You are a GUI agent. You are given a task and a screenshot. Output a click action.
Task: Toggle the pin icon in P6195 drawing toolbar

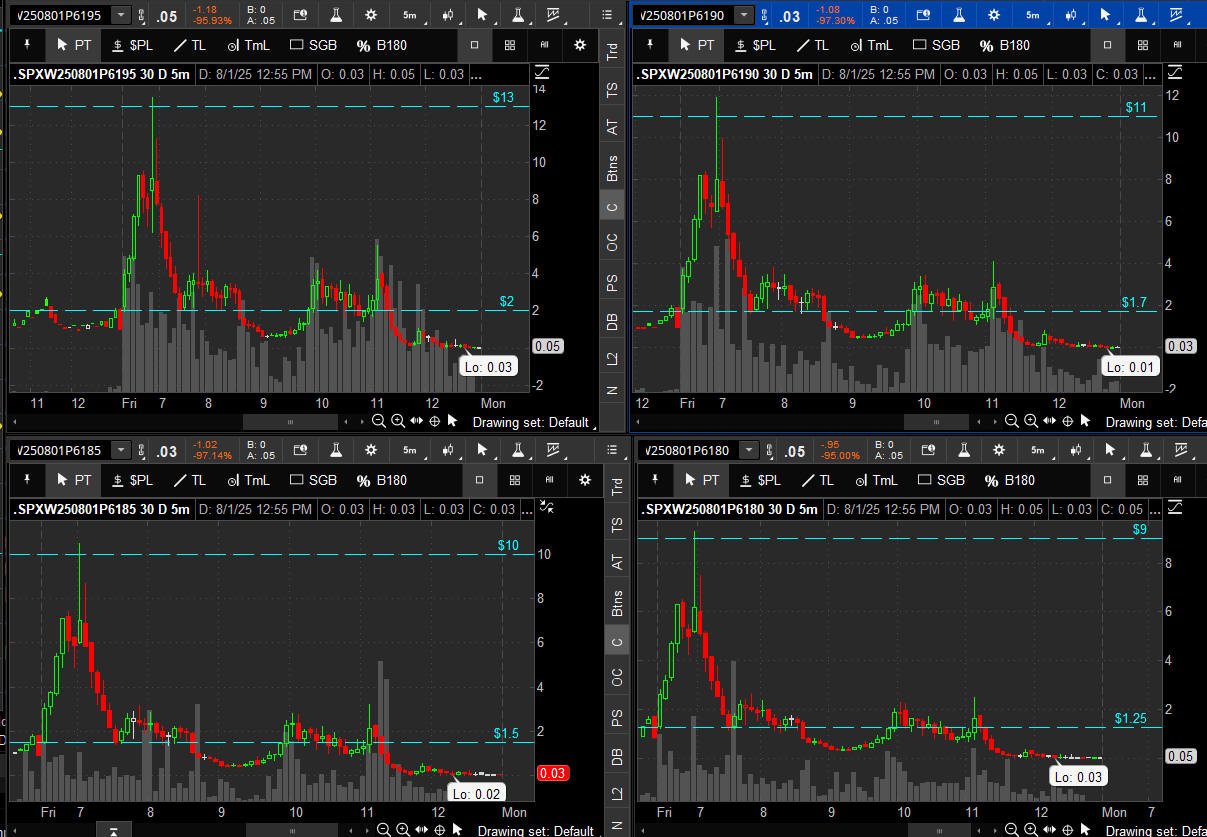coord(25,45)
